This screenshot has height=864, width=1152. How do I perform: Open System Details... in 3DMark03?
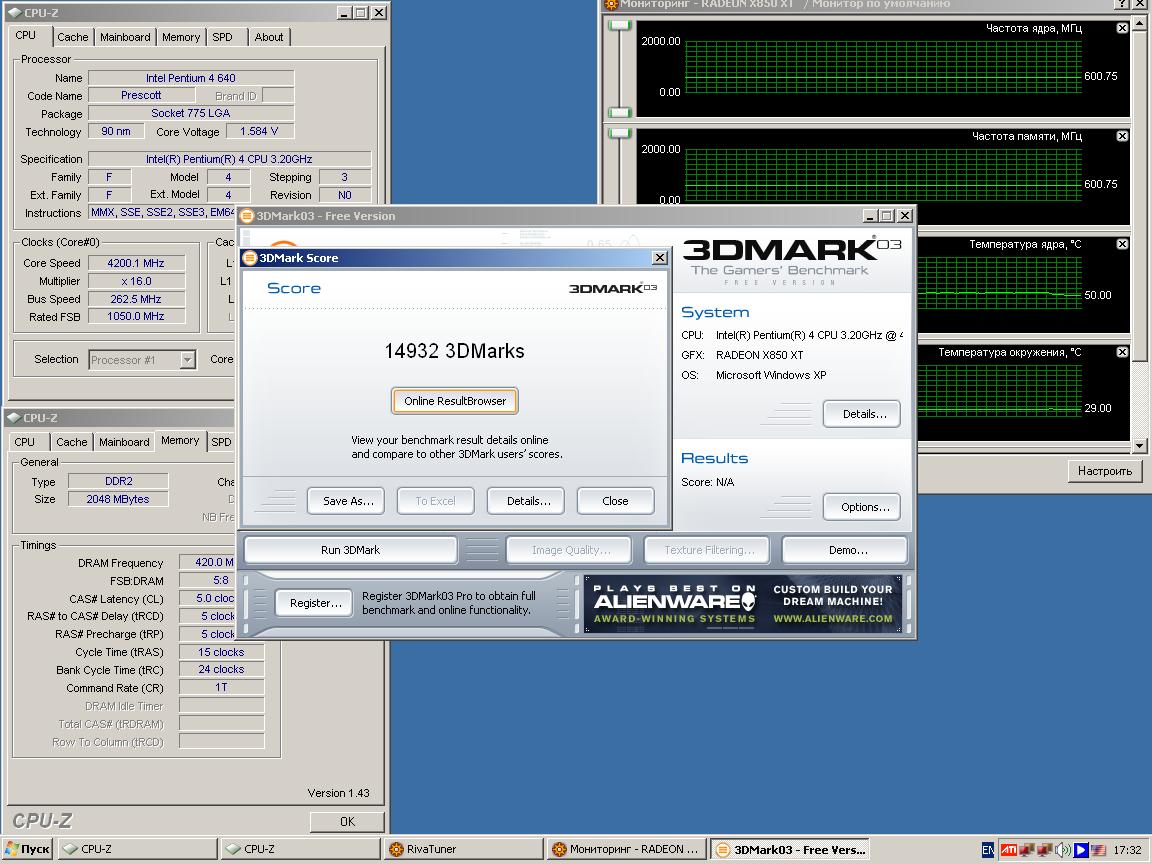[x=864, y=414]
